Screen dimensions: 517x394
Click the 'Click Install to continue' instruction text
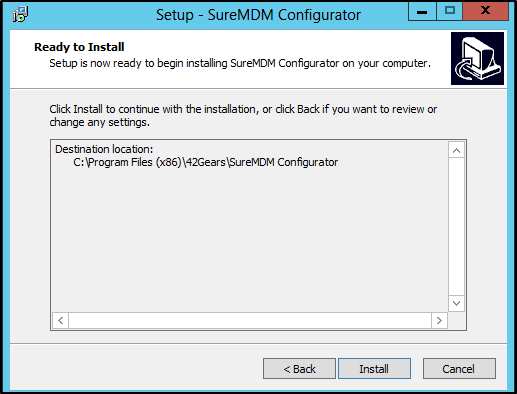[243, 116]
